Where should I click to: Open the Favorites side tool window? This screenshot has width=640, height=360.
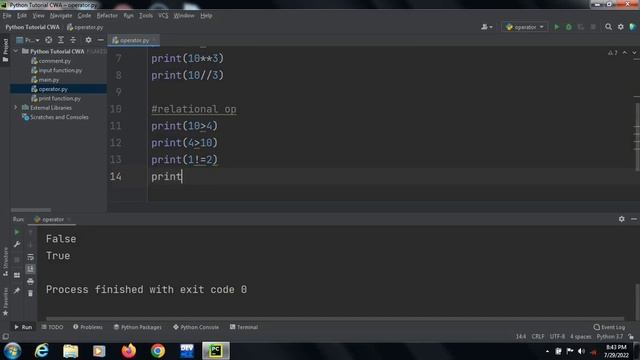click(5, 302)
